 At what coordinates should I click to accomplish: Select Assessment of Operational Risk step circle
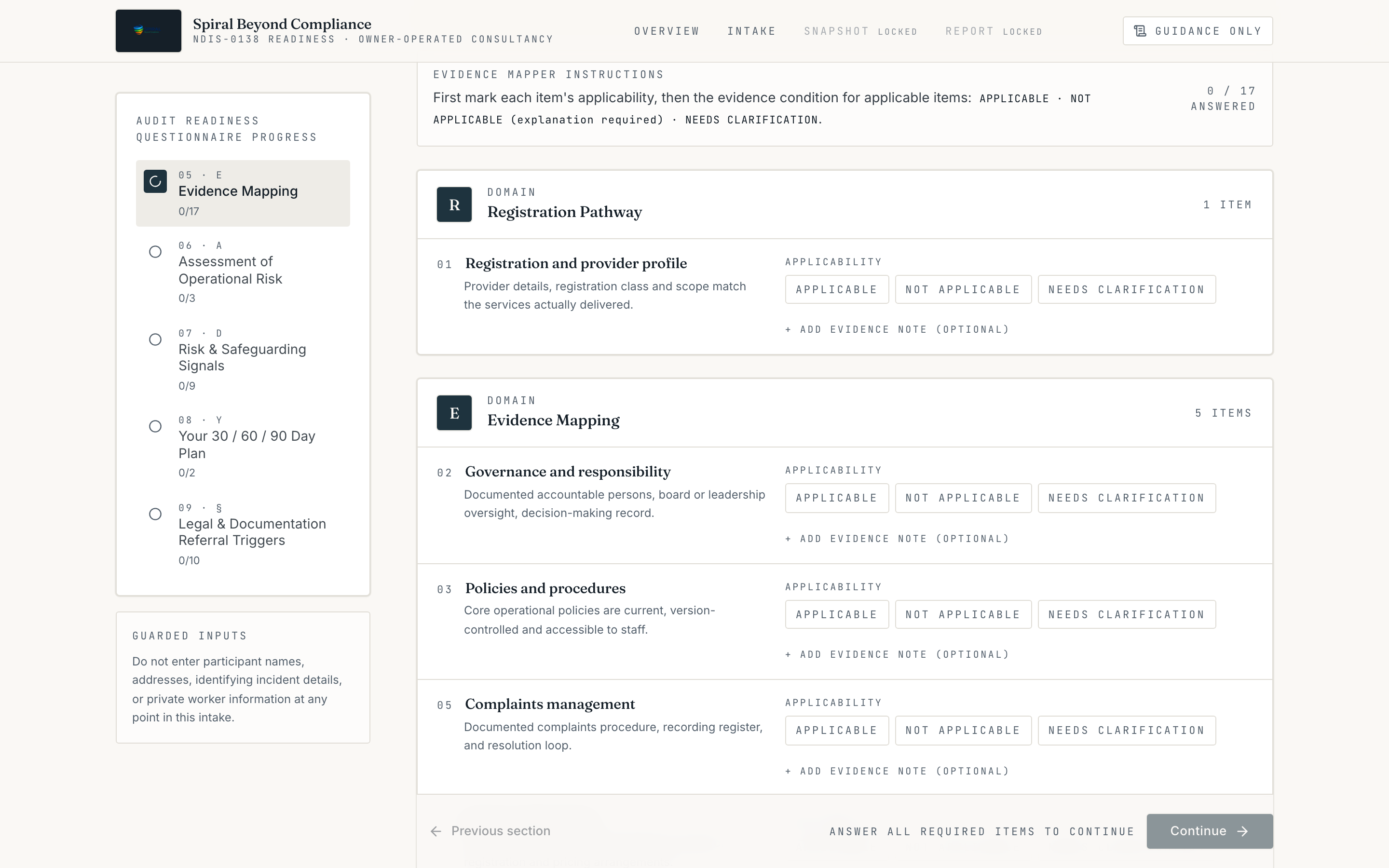155,252
